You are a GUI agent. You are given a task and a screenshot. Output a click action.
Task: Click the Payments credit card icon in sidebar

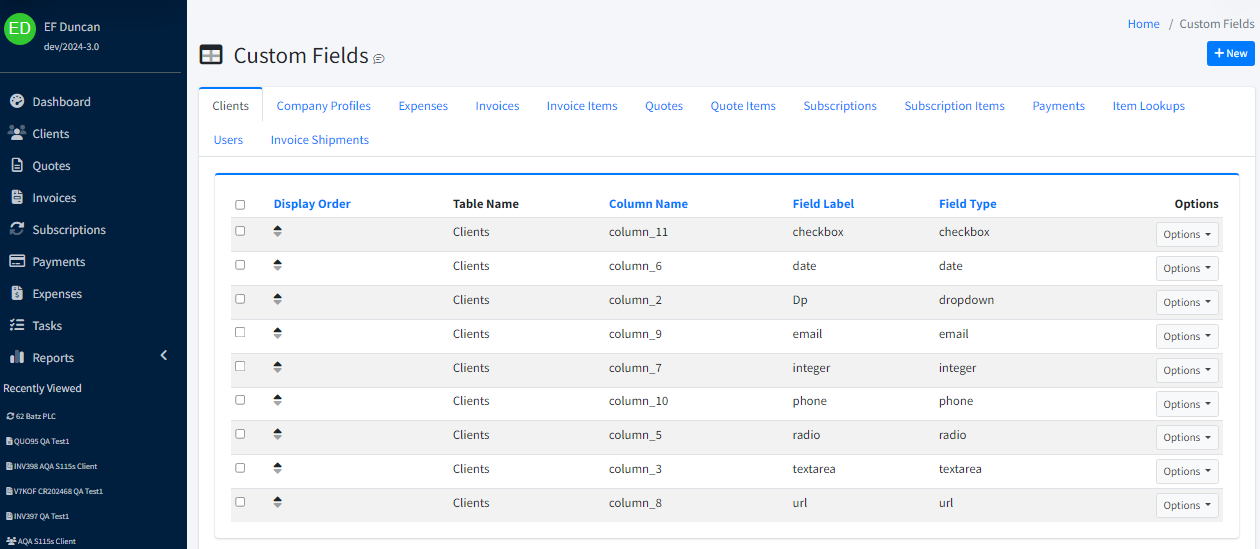click(16, 261)
